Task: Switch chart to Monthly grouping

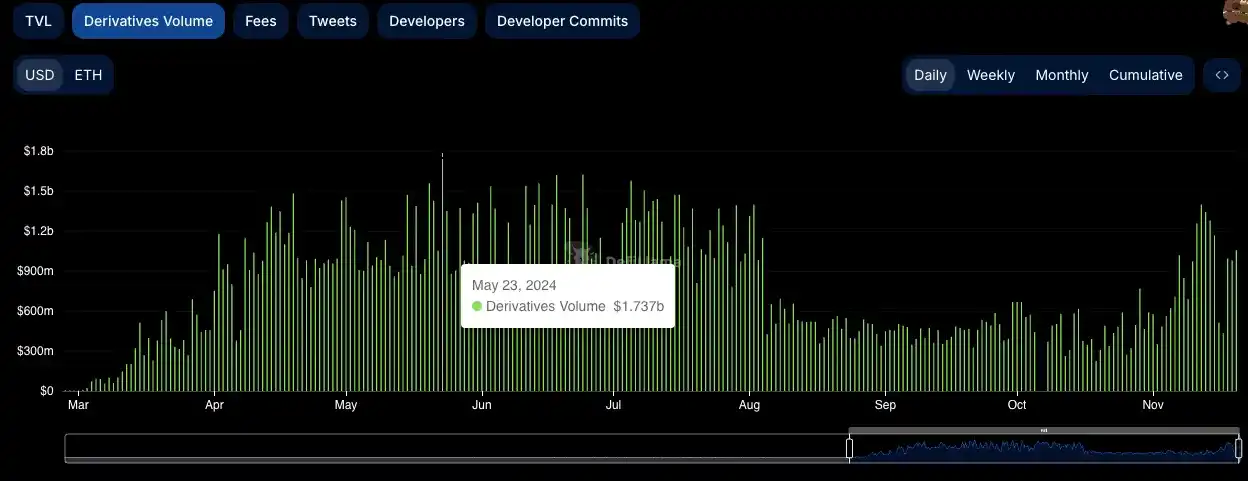Action: [1061, 75]
